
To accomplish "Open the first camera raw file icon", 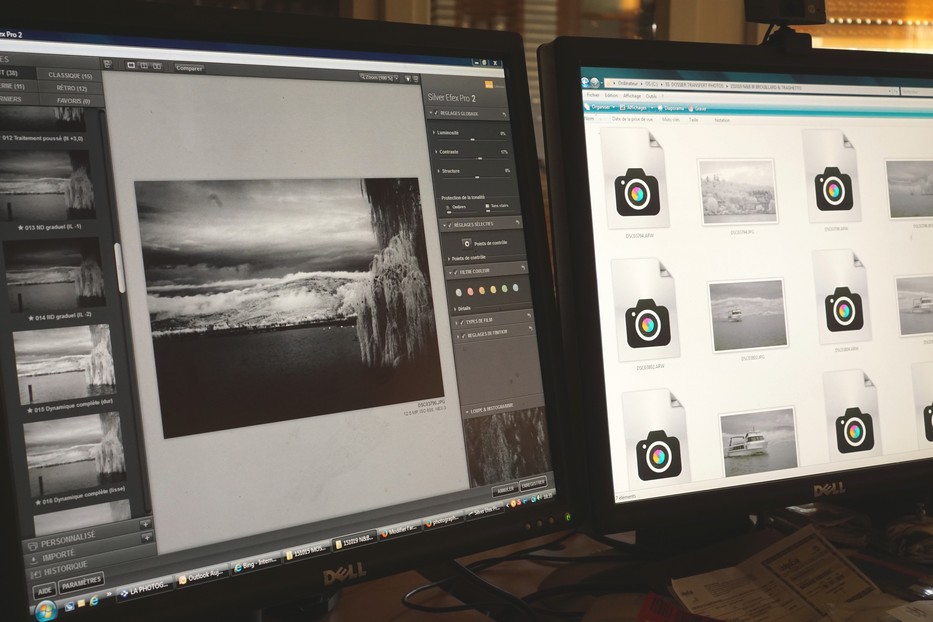I will [x=635, y=181].
